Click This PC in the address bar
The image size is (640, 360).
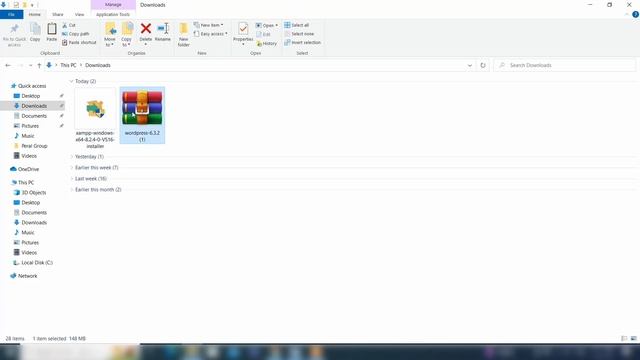pyautogui.click(x=68, y=65)
